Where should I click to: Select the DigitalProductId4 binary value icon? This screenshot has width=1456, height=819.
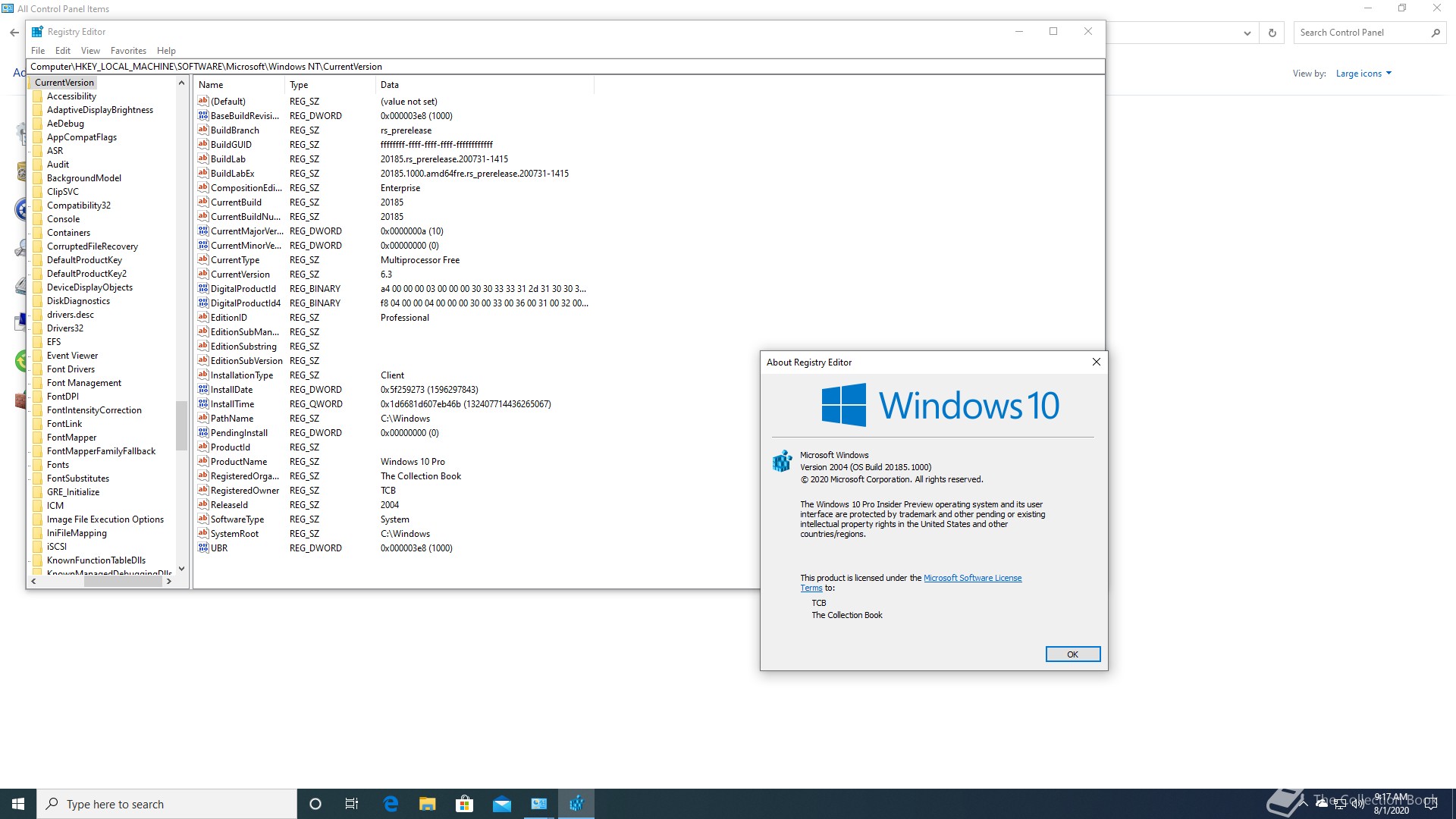pyautogui.click(x=203, y=303)
